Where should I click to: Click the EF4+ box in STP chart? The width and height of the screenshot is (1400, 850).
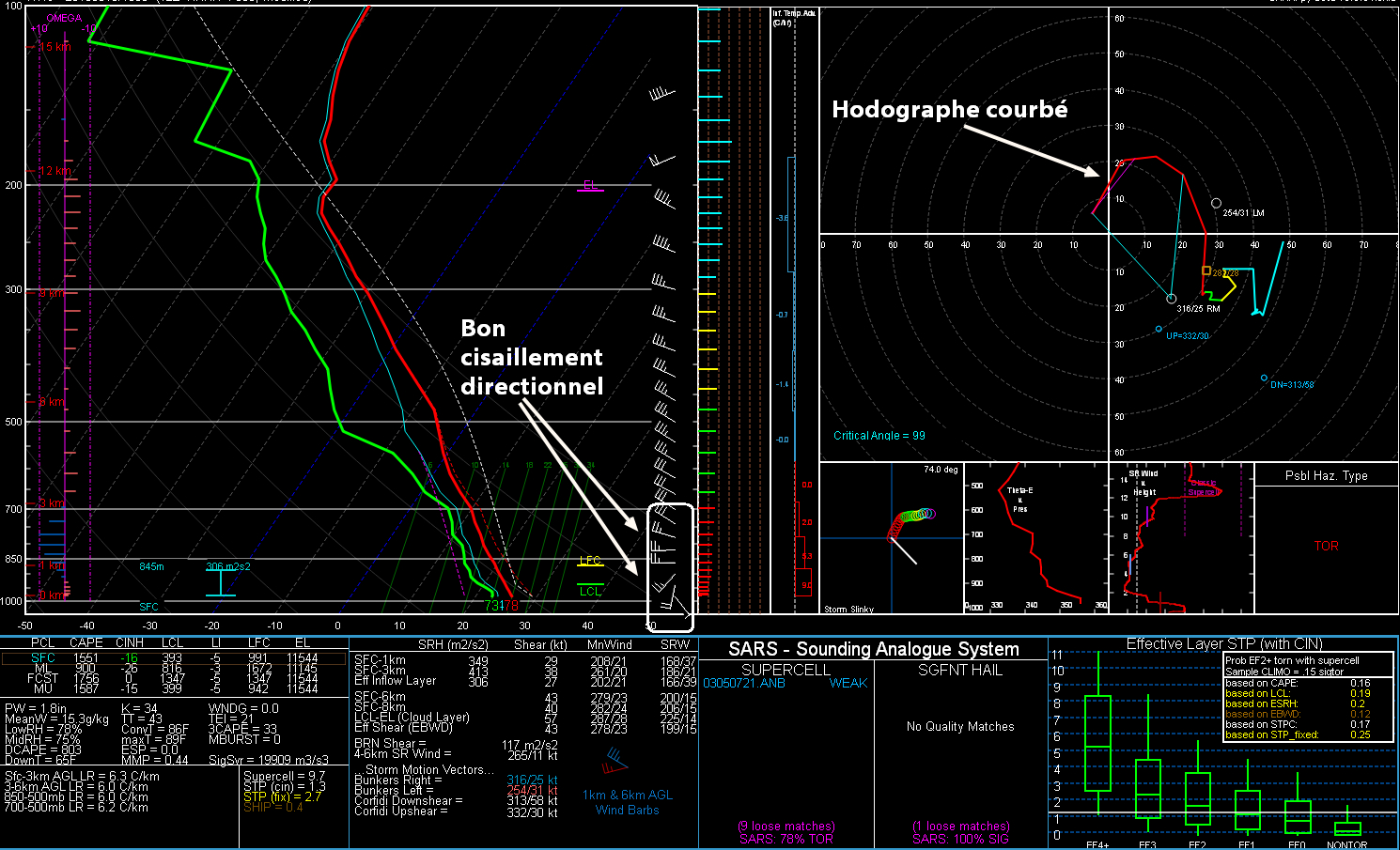[1097, 743]
